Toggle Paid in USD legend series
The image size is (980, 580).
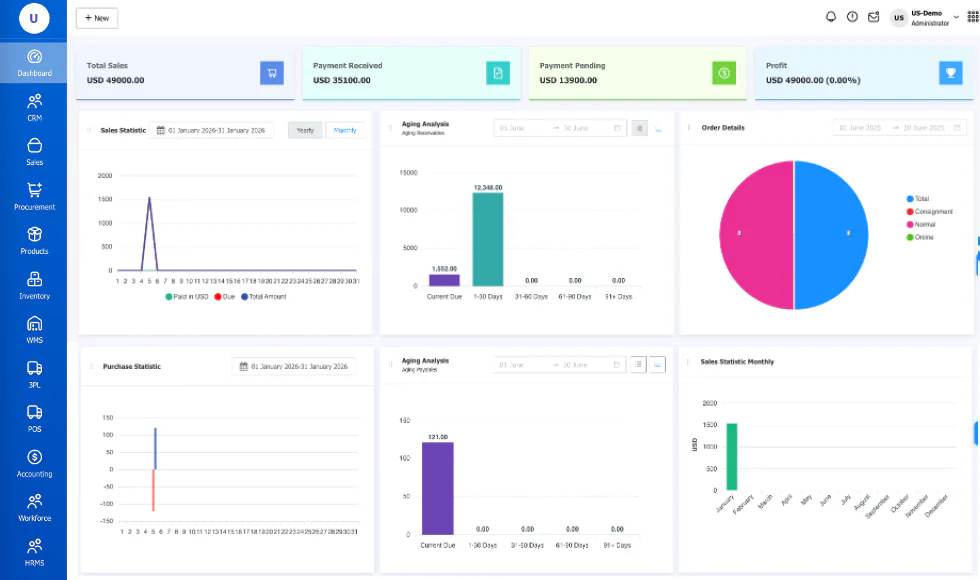click(186, 297)
